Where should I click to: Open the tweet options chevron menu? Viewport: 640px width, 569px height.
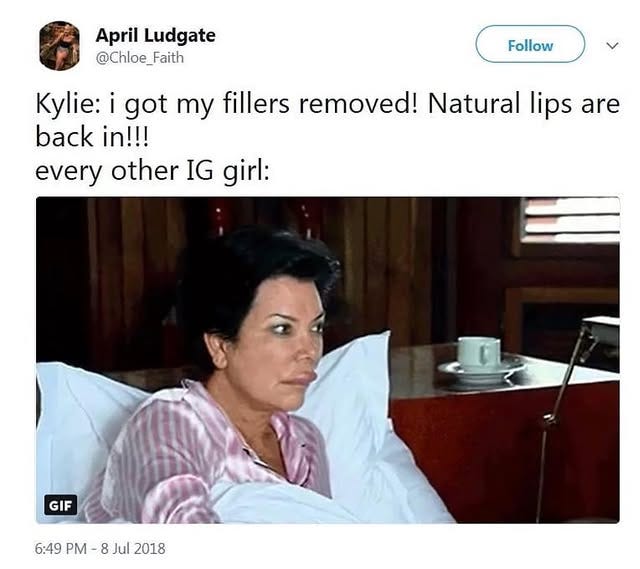(612, 45)
